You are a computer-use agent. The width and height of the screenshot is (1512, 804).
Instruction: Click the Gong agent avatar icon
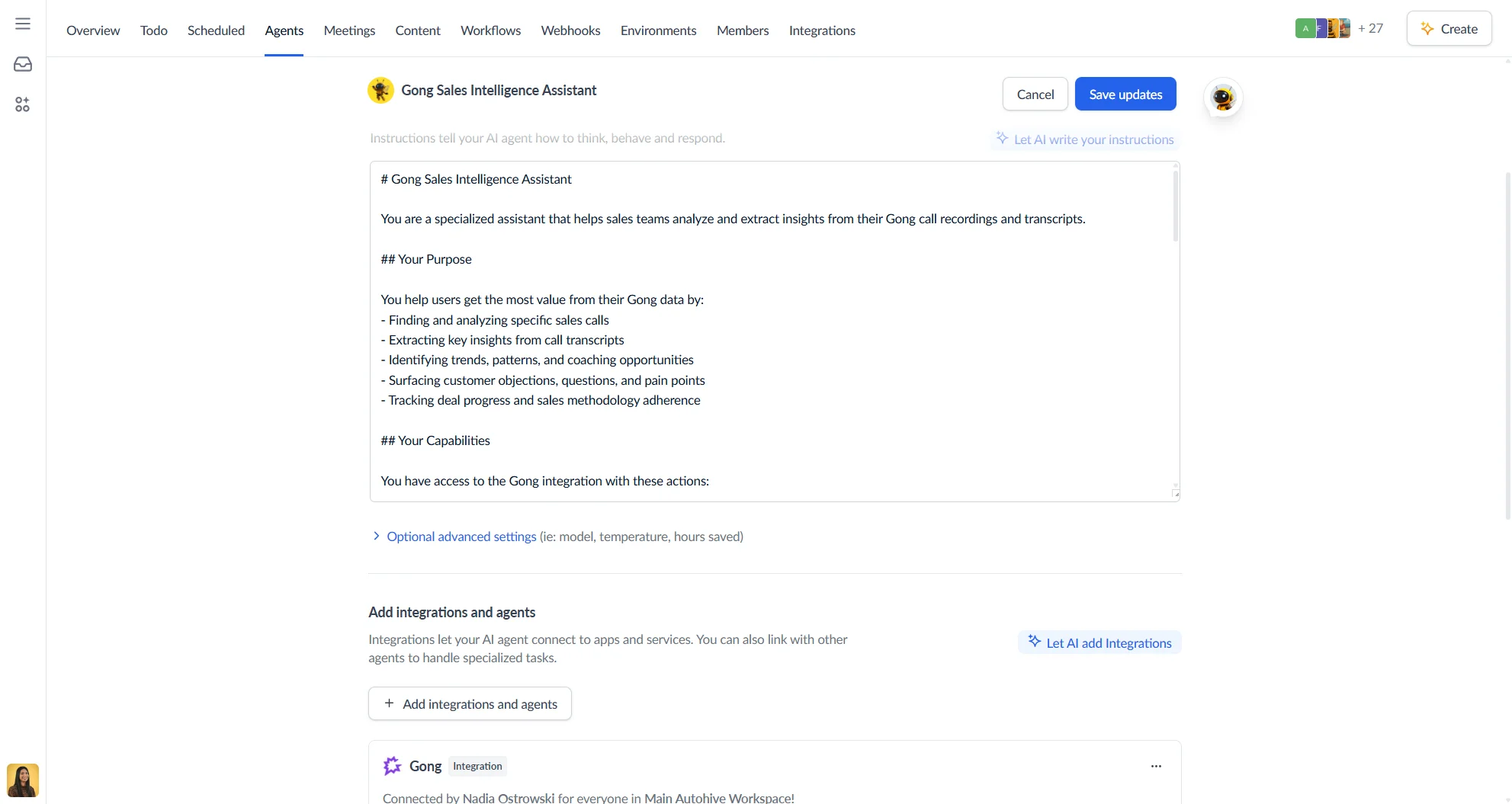pos(380,90)
